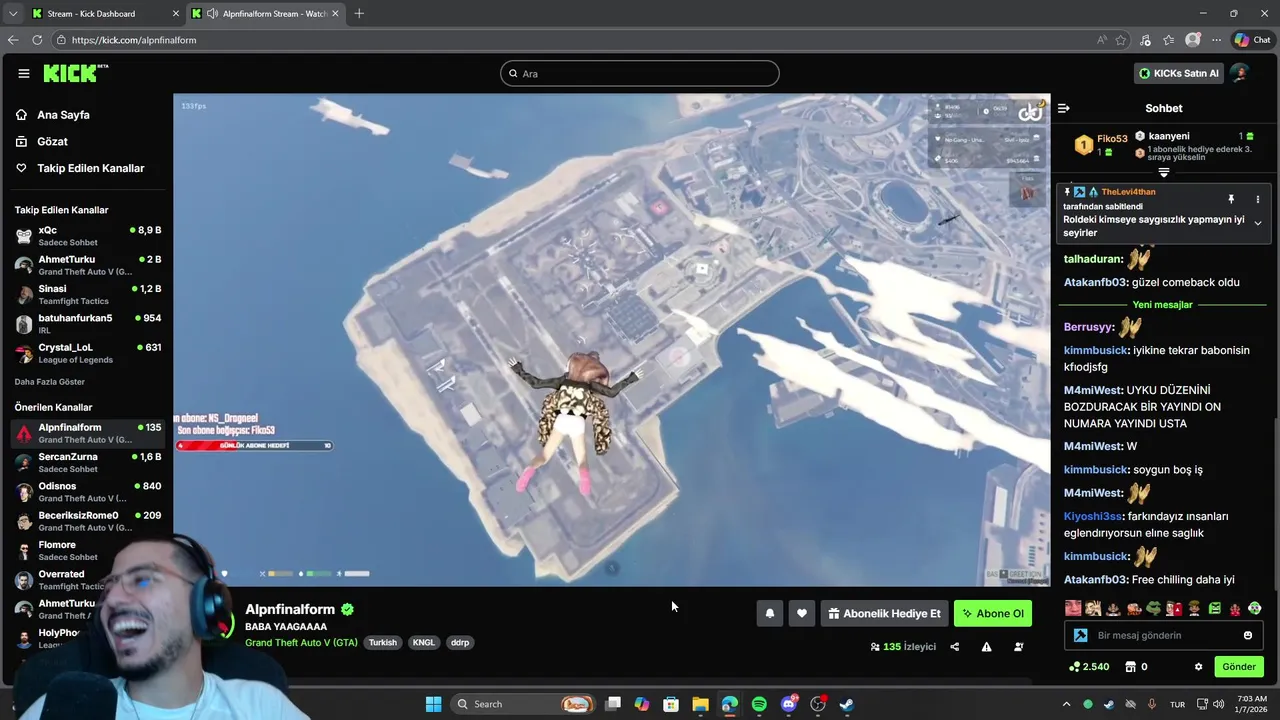Open pinned message three-dot options
The height and width of the screenshot is (720, 1280).
[x=1258, y=200]
